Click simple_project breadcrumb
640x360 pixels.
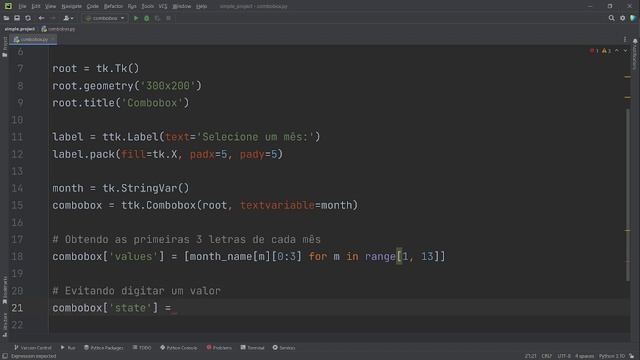[x=20, y=29]
